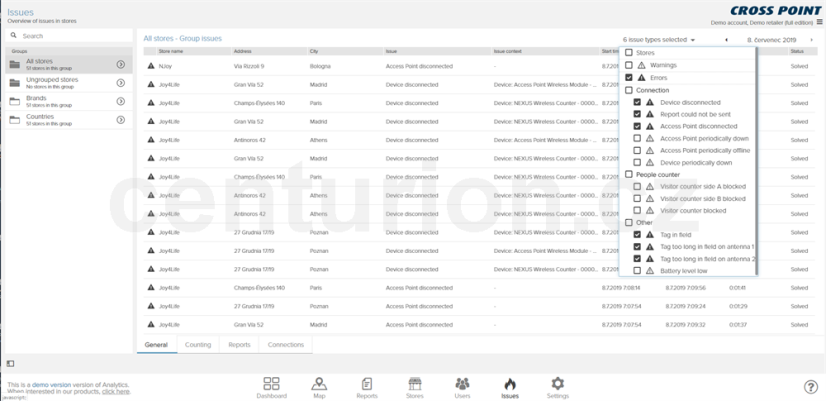This screenshot has height=401, width=826.
Task: Open the Dashboard icon in bottom navigation
Action: point(271,384)
